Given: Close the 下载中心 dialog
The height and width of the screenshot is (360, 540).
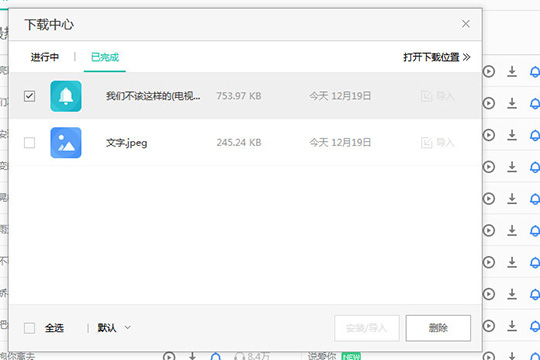Looking at the screenshot, I should pos(466,24).
